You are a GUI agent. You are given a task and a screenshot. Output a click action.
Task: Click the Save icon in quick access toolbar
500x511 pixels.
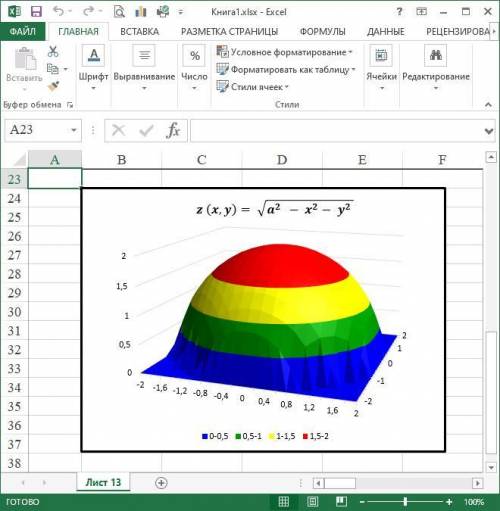[x=36, y=12]
